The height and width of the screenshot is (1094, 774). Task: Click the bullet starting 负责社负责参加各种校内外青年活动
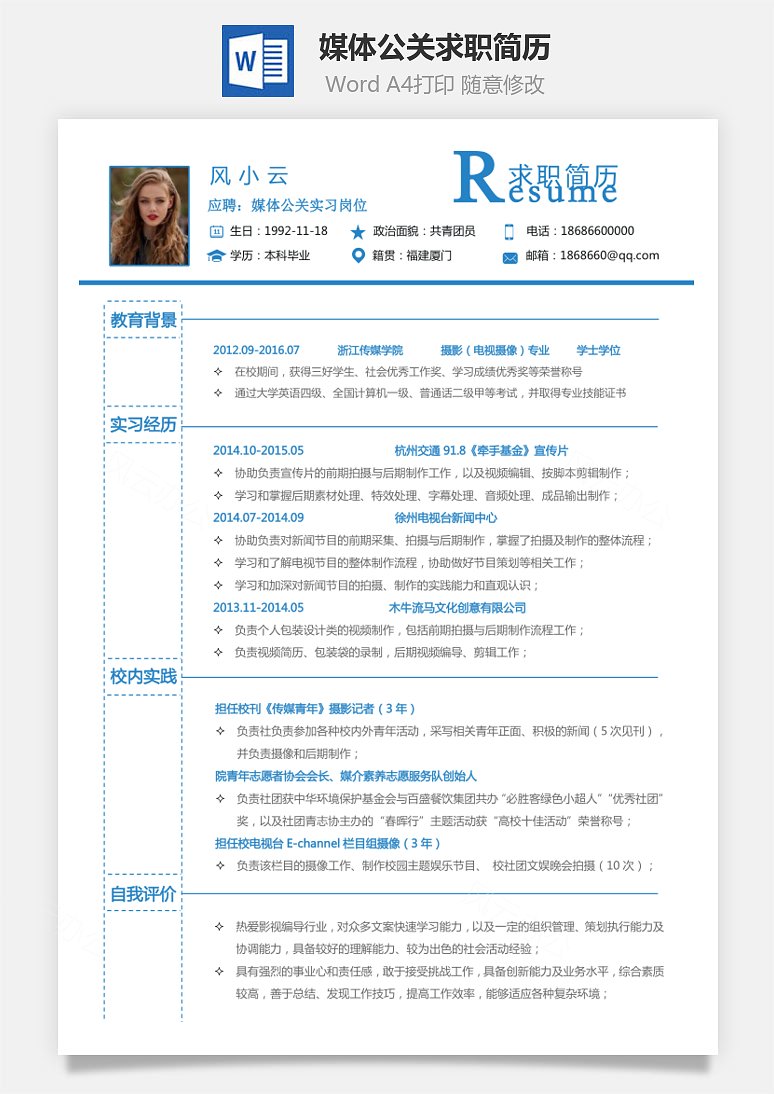point(440,742)
